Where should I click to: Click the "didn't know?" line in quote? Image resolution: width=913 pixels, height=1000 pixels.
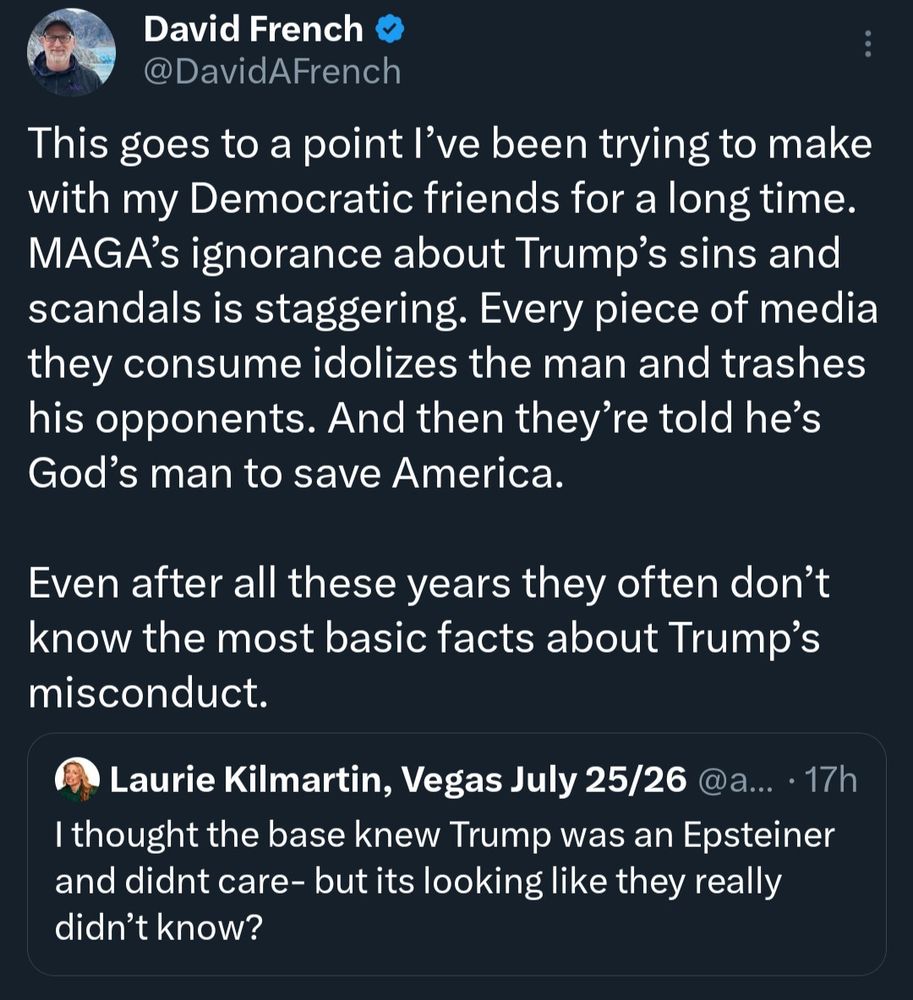(158, 928)
